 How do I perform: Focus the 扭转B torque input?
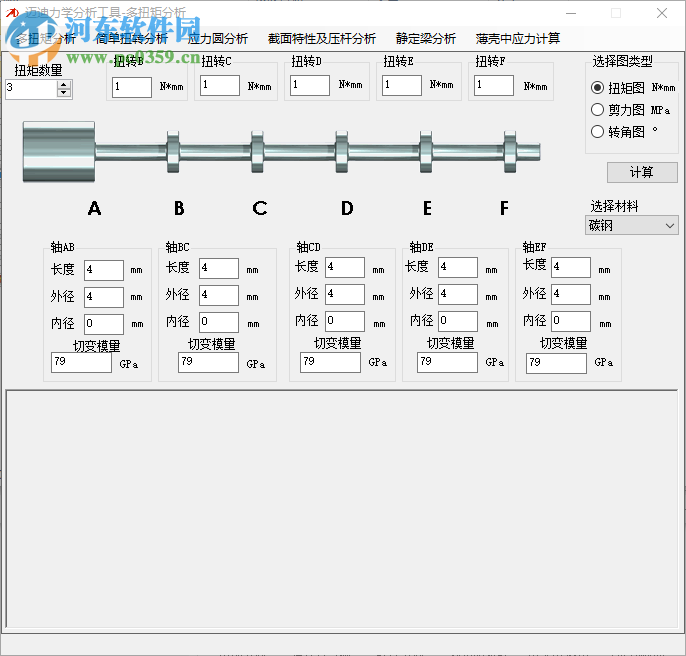click(x=132, y=87)
